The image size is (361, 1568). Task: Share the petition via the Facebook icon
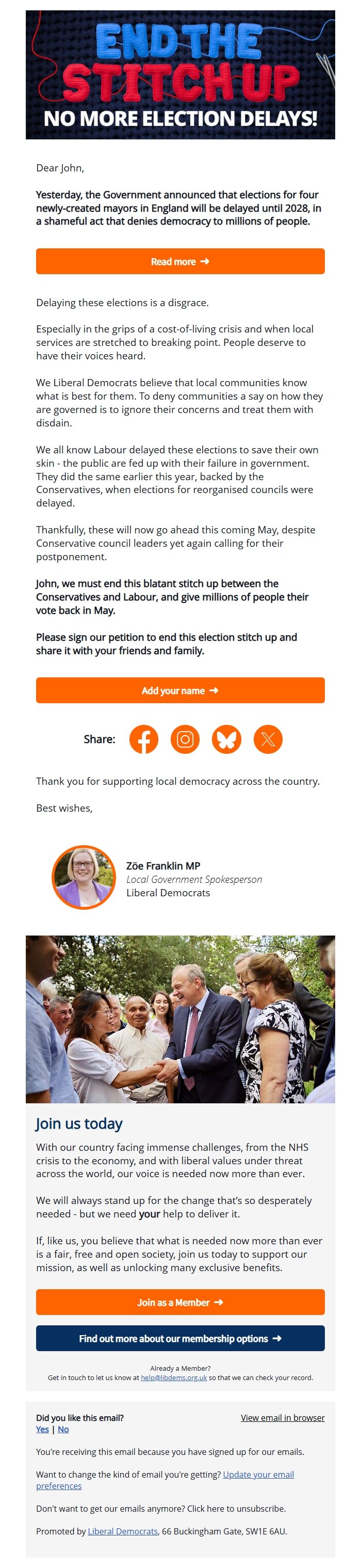click(144, 739)
